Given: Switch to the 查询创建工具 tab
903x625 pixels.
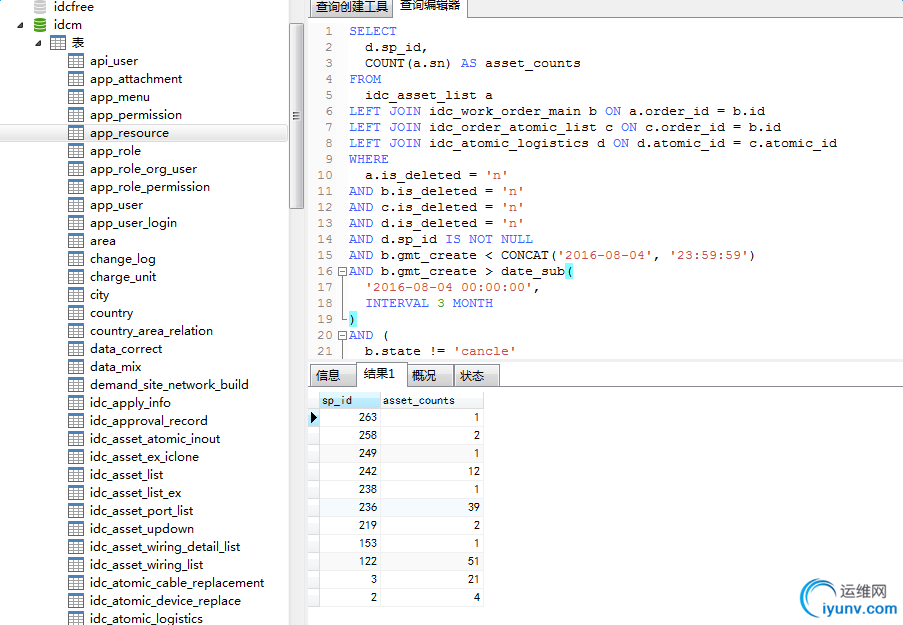Looking at the screenshot, I should (351, 7).
